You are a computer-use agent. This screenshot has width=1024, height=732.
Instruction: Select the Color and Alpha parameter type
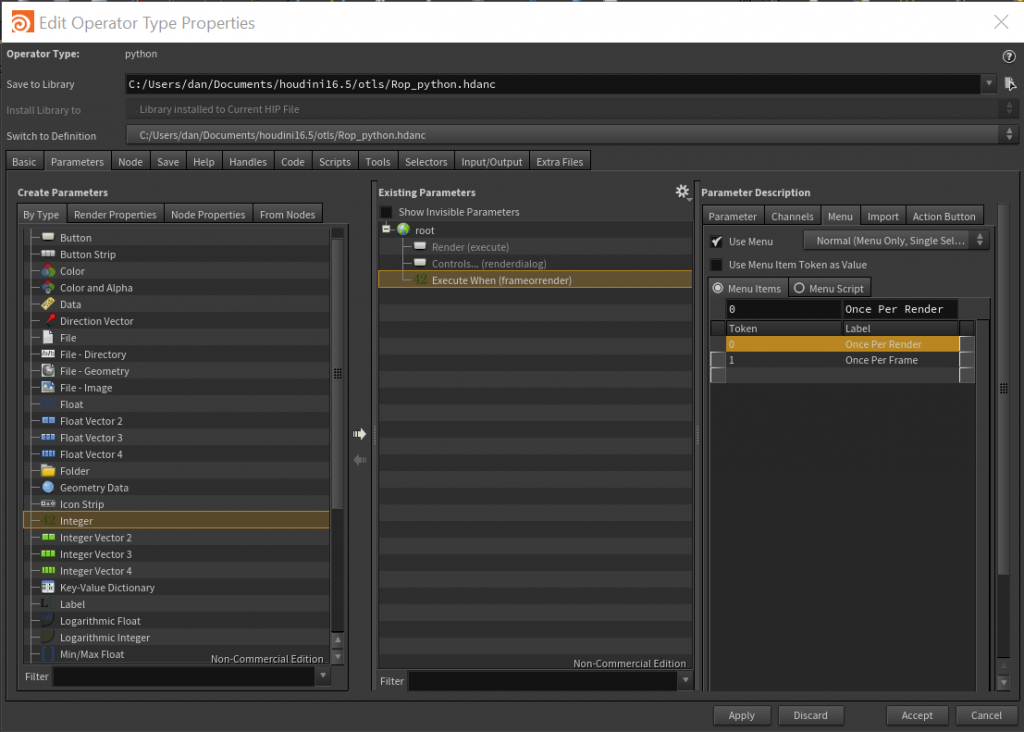[96, 288]
